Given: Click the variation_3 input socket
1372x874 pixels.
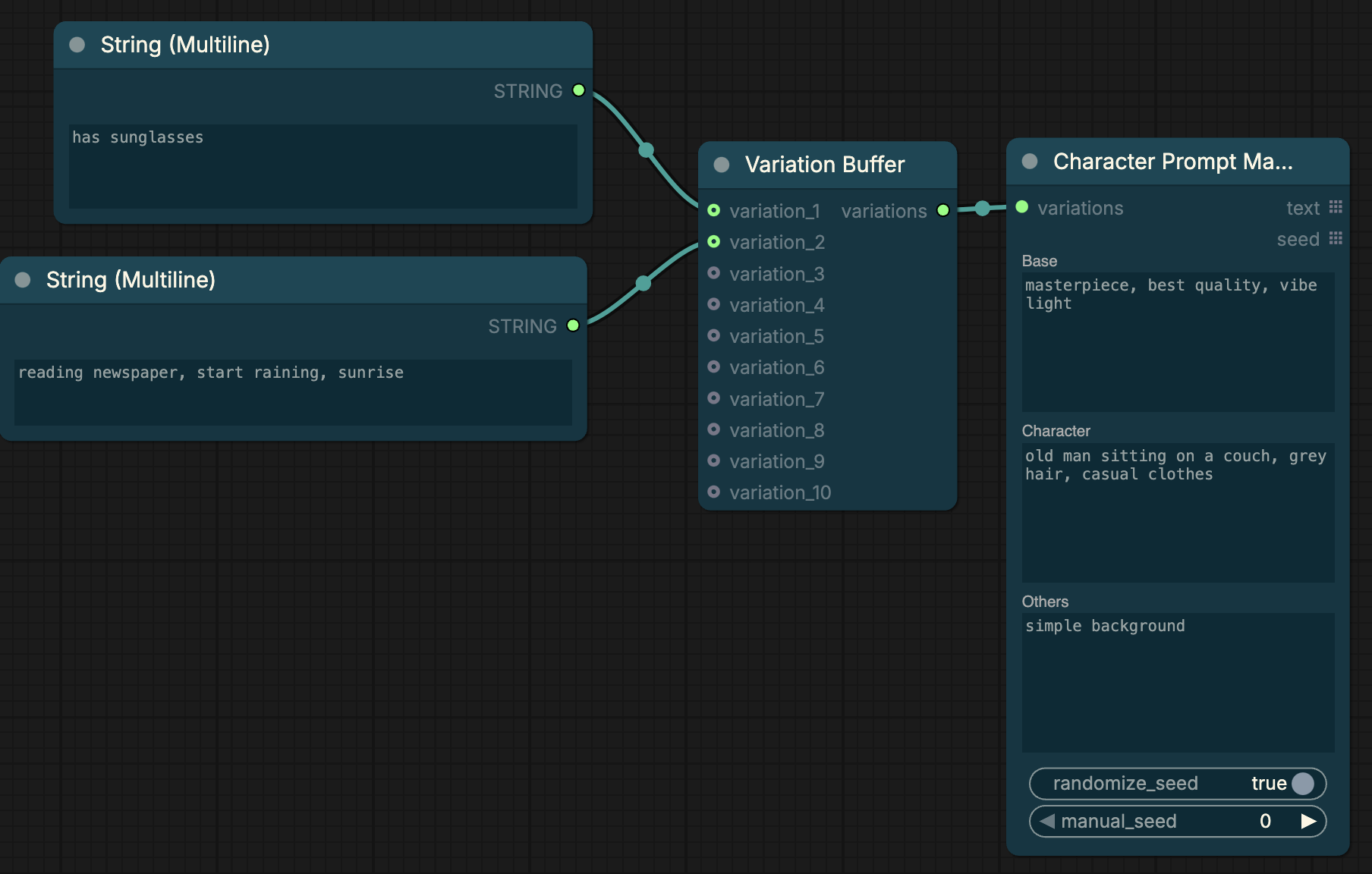Looking at the screenshot, I should coord(713,273).
